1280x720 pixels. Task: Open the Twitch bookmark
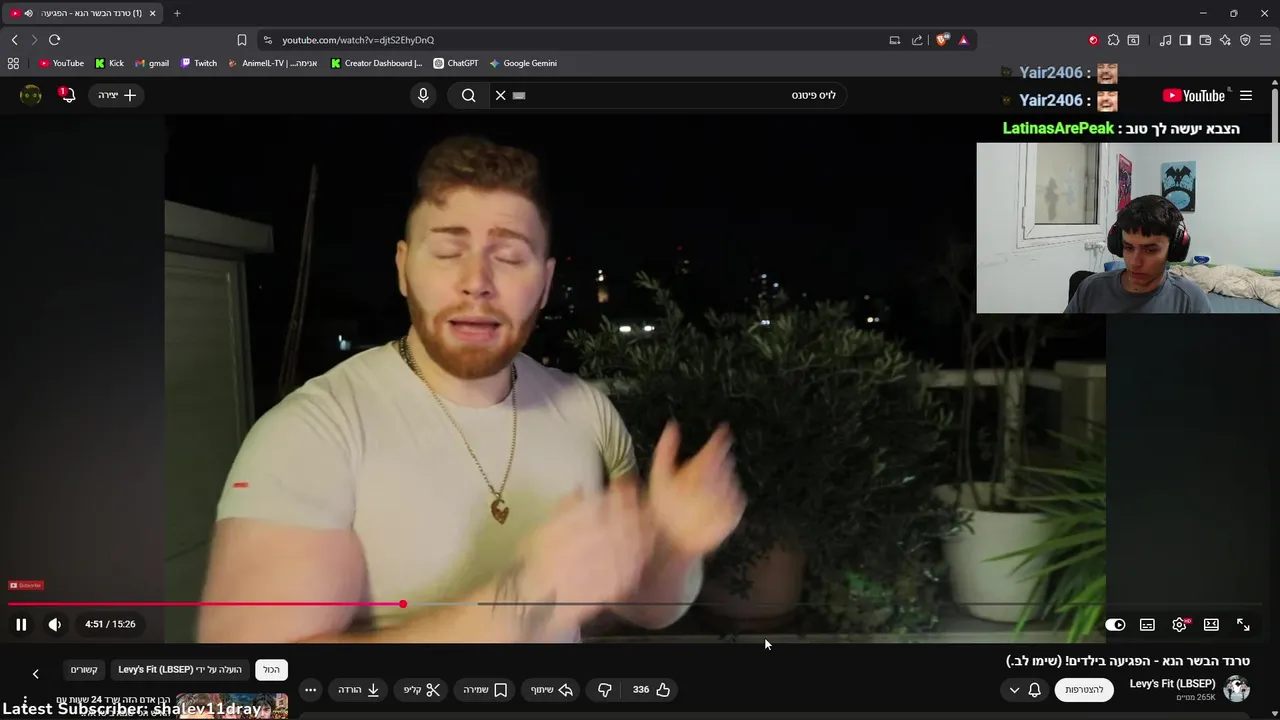pos(198,63)
